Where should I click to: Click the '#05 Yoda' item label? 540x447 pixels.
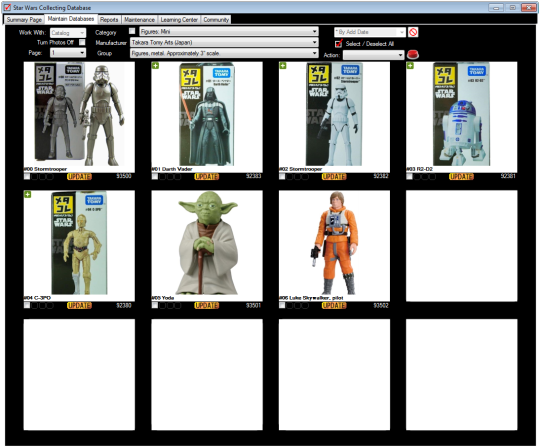[x=163, y=298]
